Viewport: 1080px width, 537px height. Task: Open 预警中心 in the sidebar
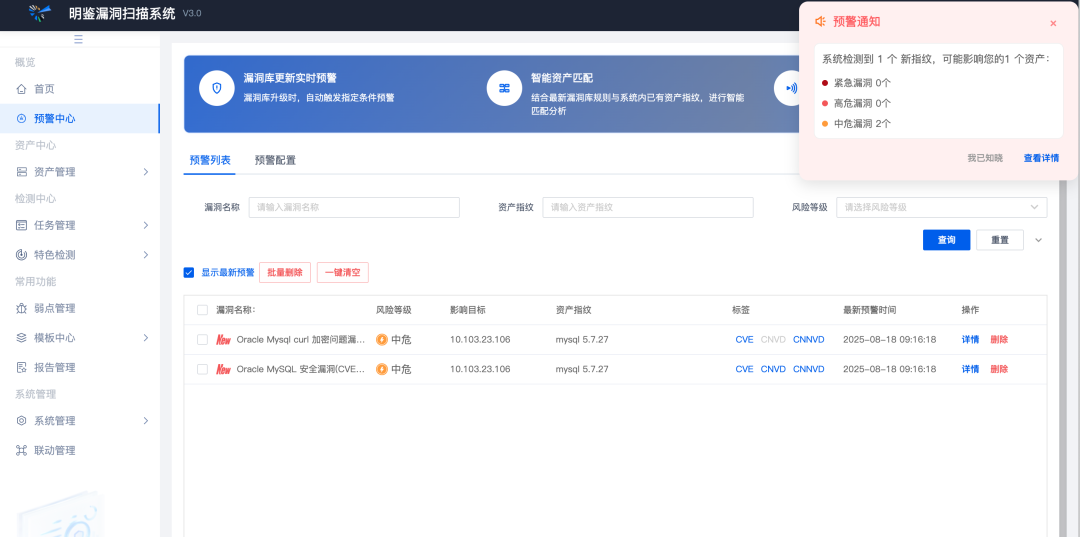[55, 118]
